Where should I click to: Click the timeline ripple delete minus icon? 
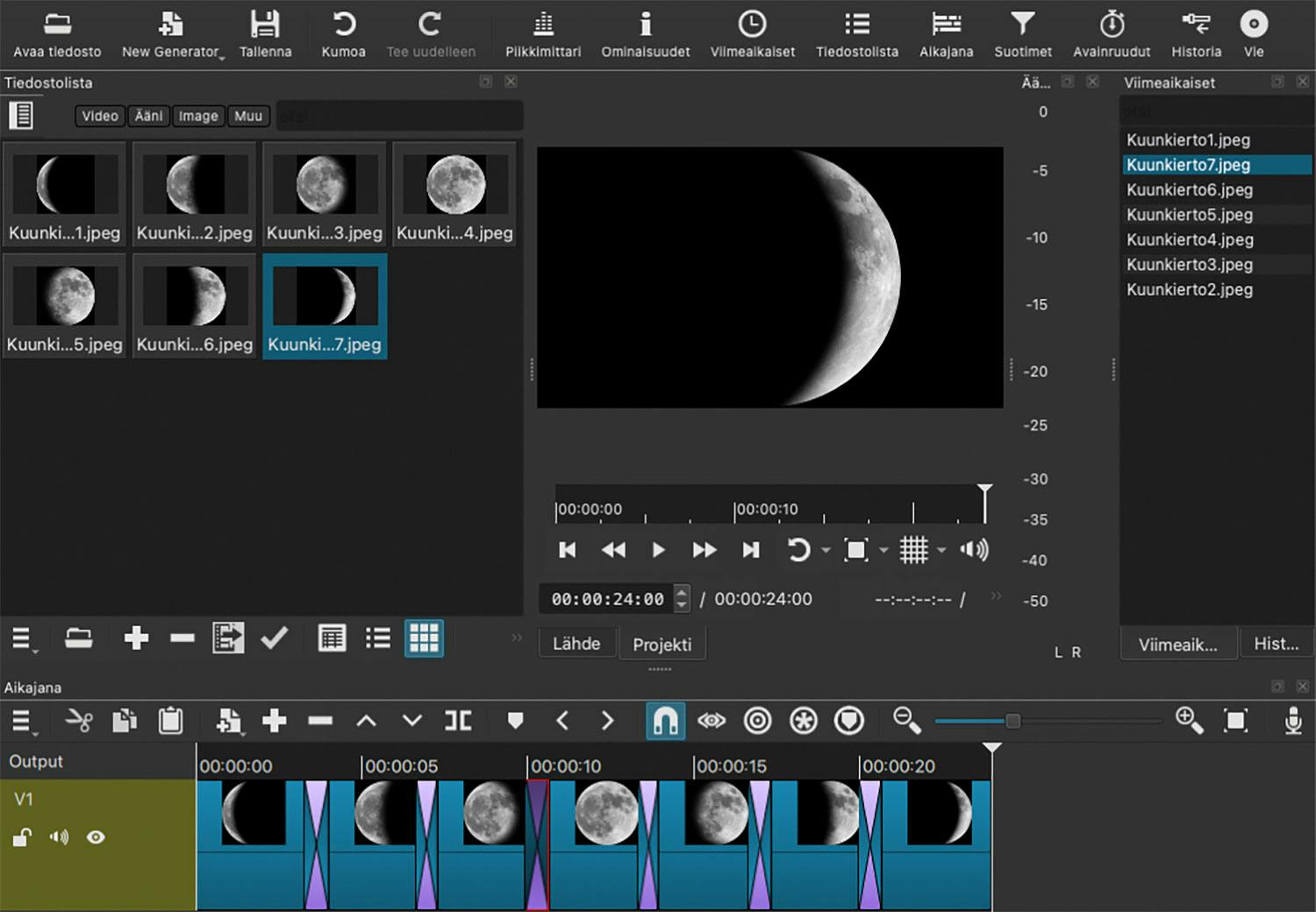pyautogui.click(x=320, y=721)
